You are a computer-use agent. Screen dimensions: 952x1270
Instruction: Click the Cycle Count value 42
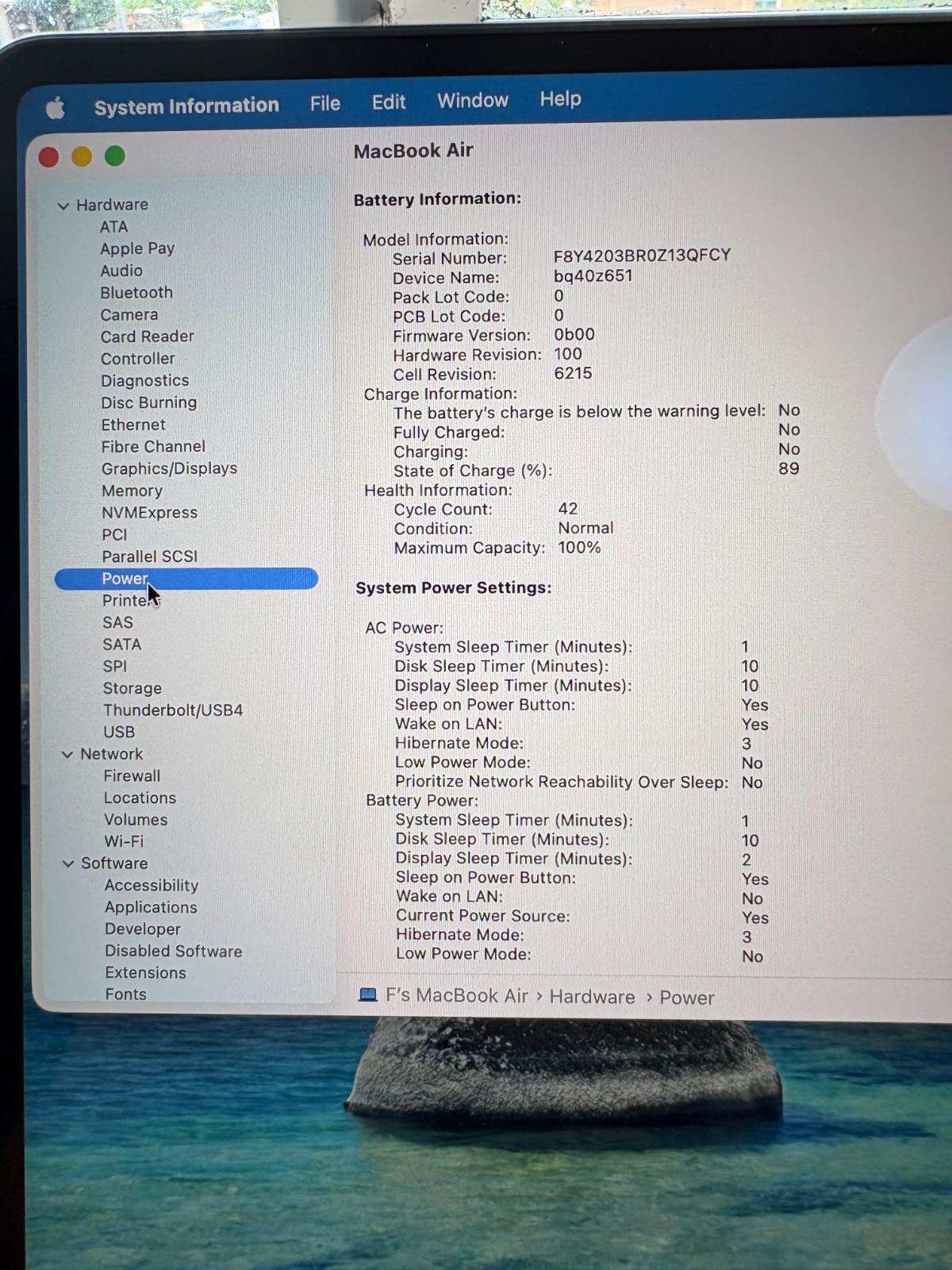(568, 508)
